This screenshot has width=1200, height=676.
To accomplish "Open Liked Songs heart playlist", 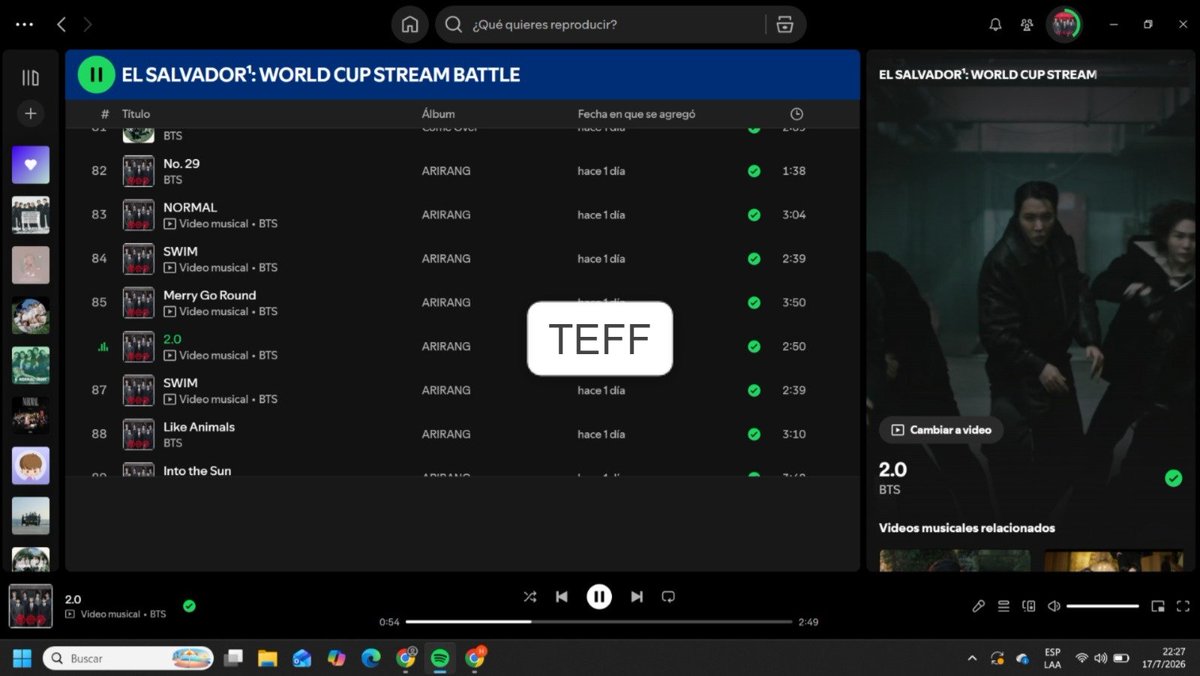I will (x=30, y=165).
